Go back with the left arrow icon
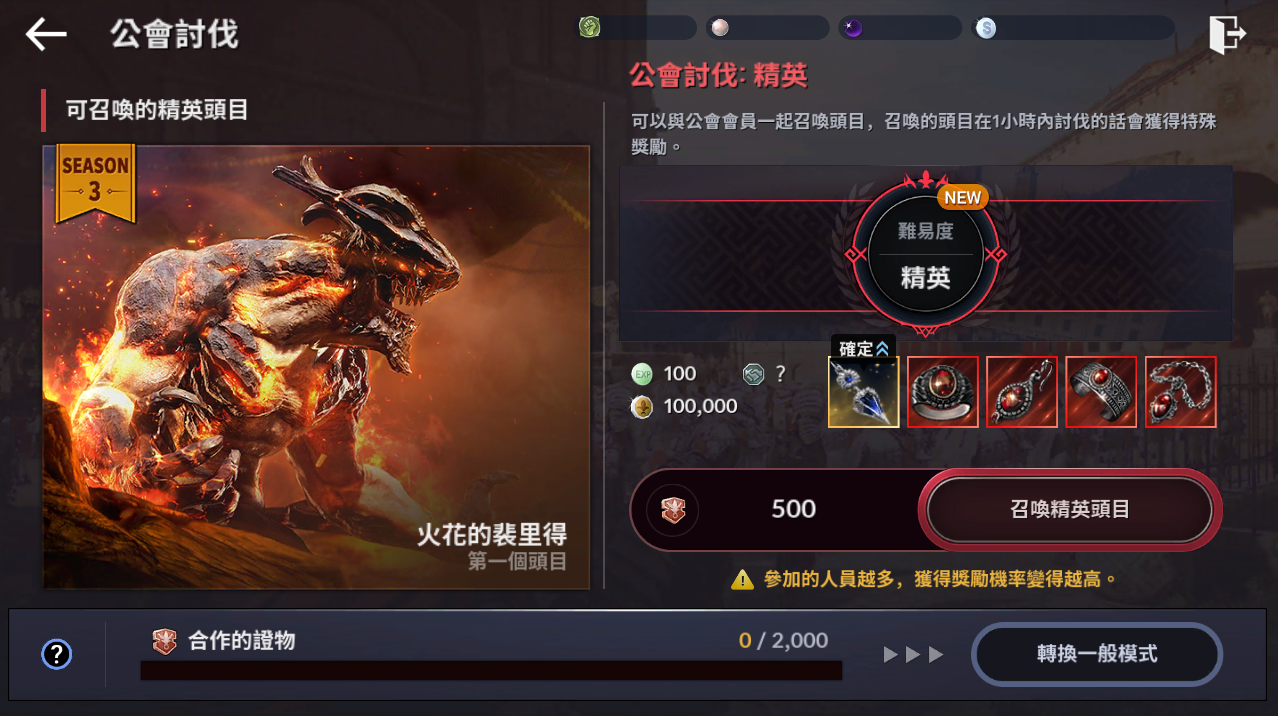The height and width of the screenshot is (716, 1278). click(x=46, y=34)
